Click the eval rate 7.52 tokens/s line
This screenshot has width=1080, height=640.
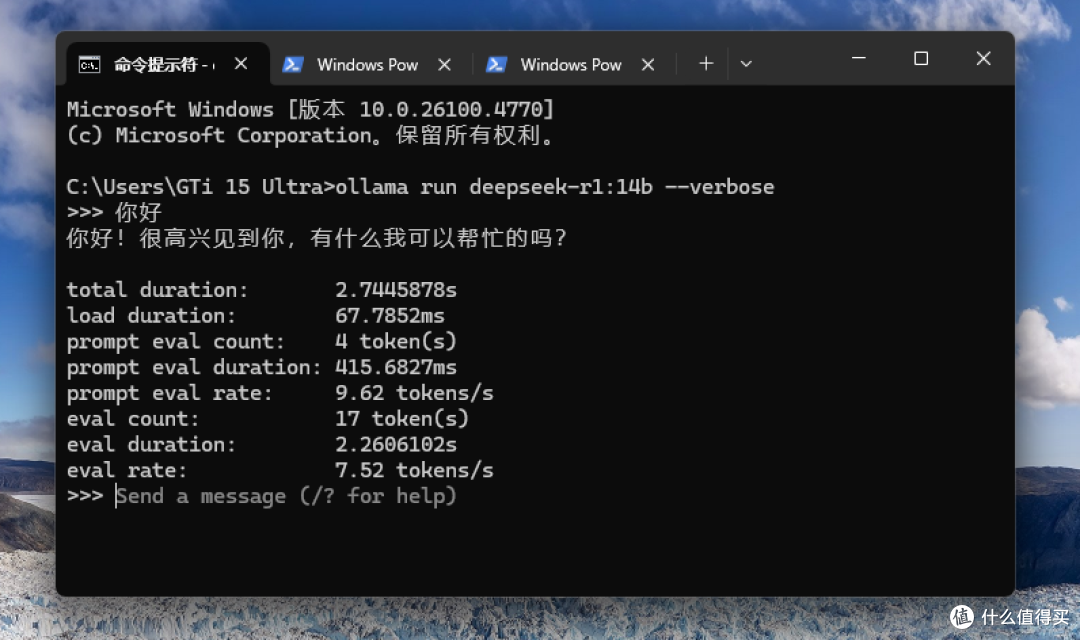[280, 471]
